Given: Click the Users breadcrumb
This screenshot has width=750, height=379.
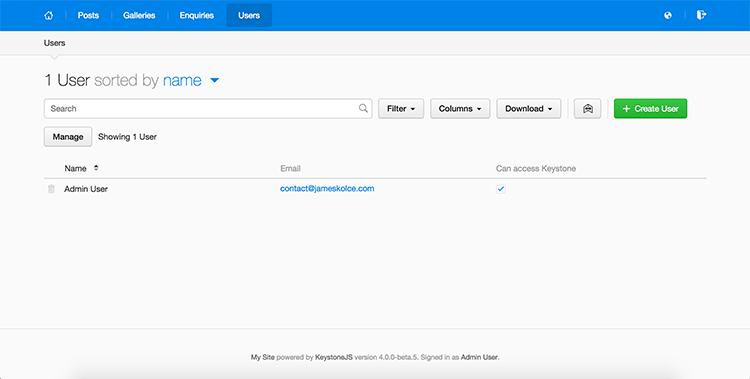Looking at the screenshot, I should [x=55, y=43].
